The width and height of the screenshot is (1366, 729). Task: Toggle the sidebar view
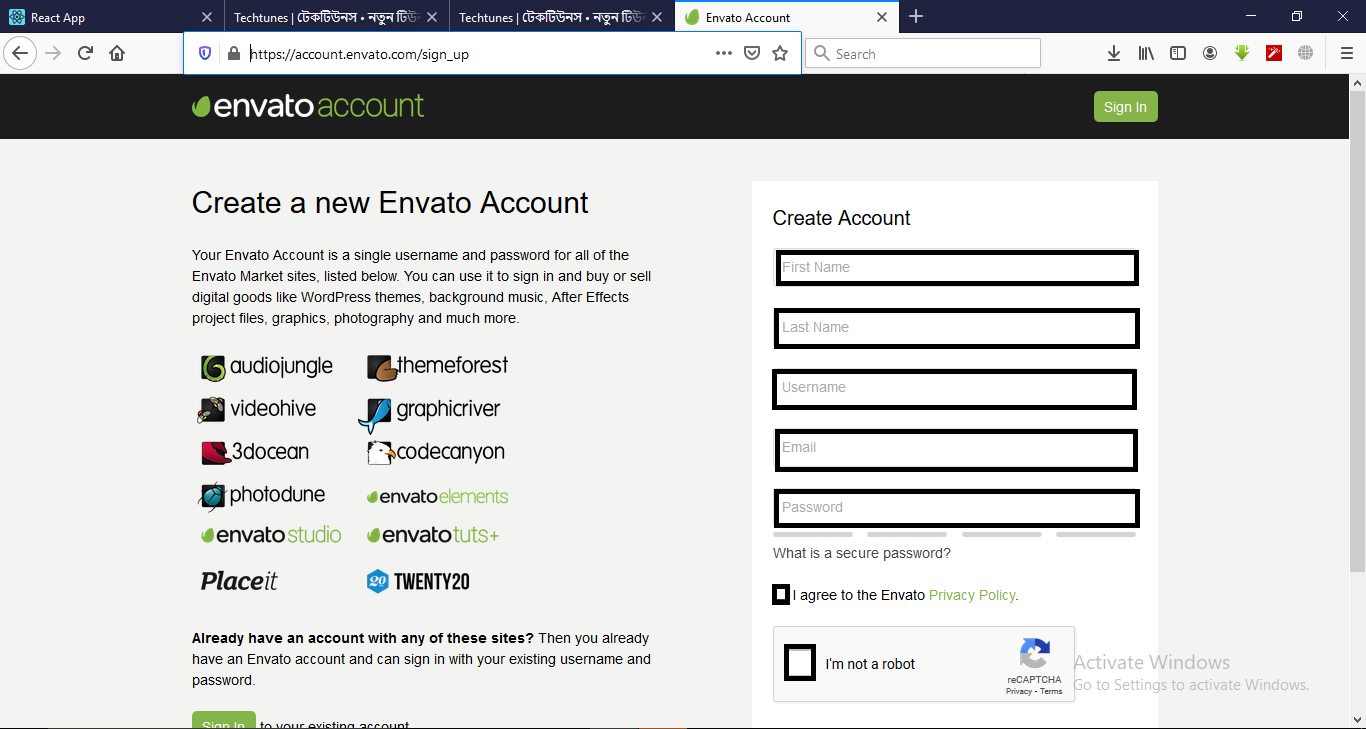click(x=1178, y=54)
